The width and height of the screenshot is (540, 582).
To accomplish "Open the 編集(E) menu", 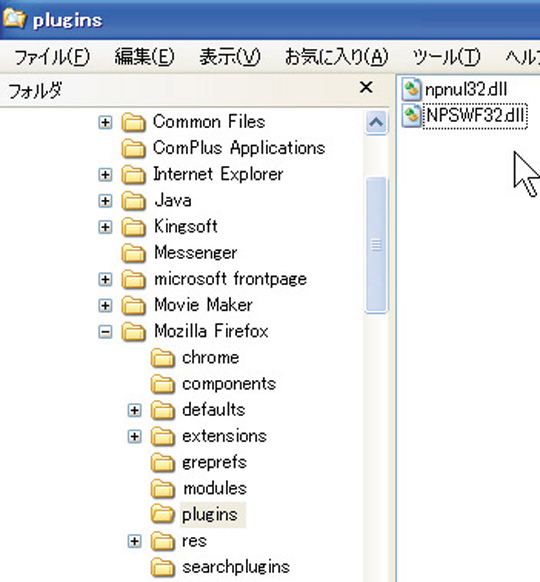I will [x=144, y=57].
